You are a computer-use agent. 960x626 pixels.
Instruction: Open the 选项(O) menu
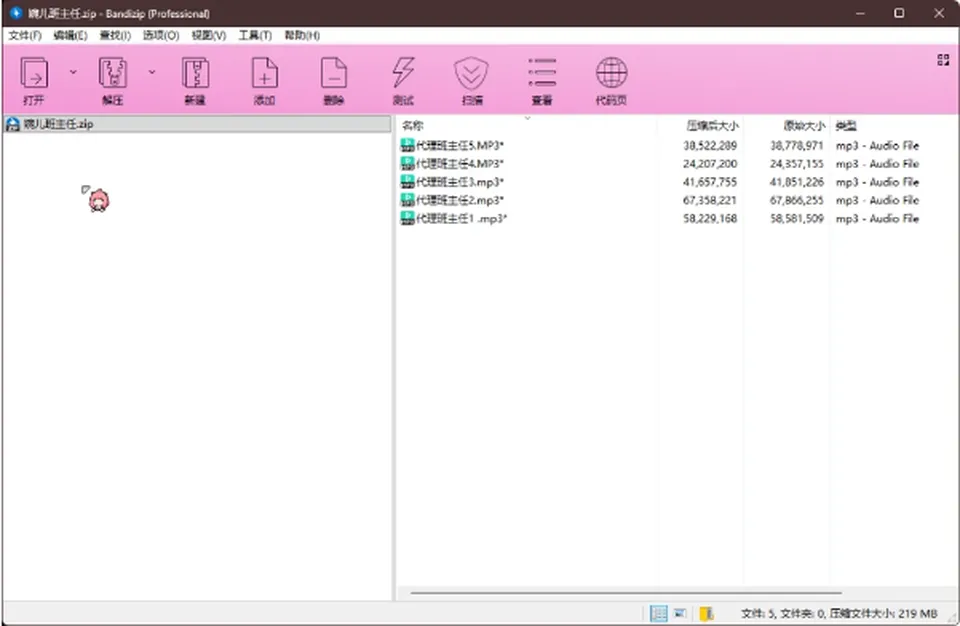(161, 36)
